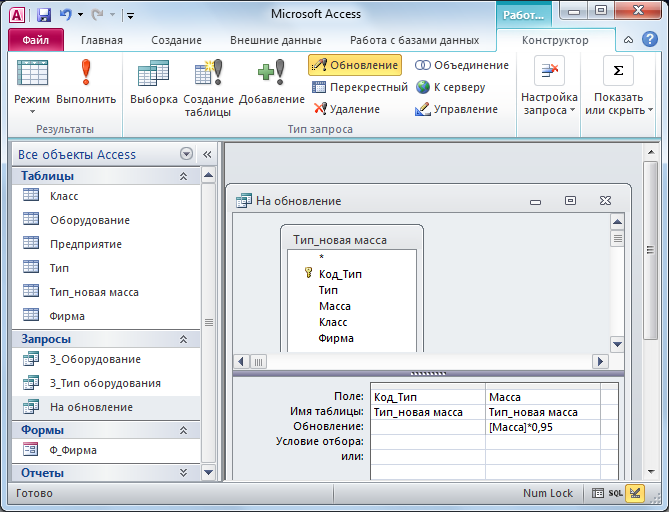
Task: Choose Удаление query type
Action: tap(346, 109)
